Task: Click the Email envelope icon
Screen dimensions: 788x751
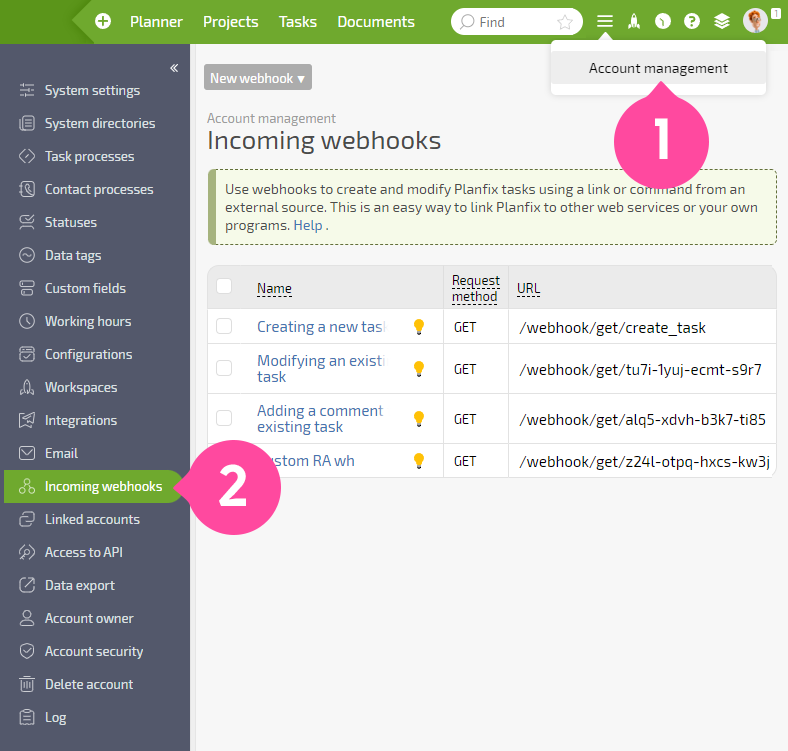Action: [x=27, y=453]
